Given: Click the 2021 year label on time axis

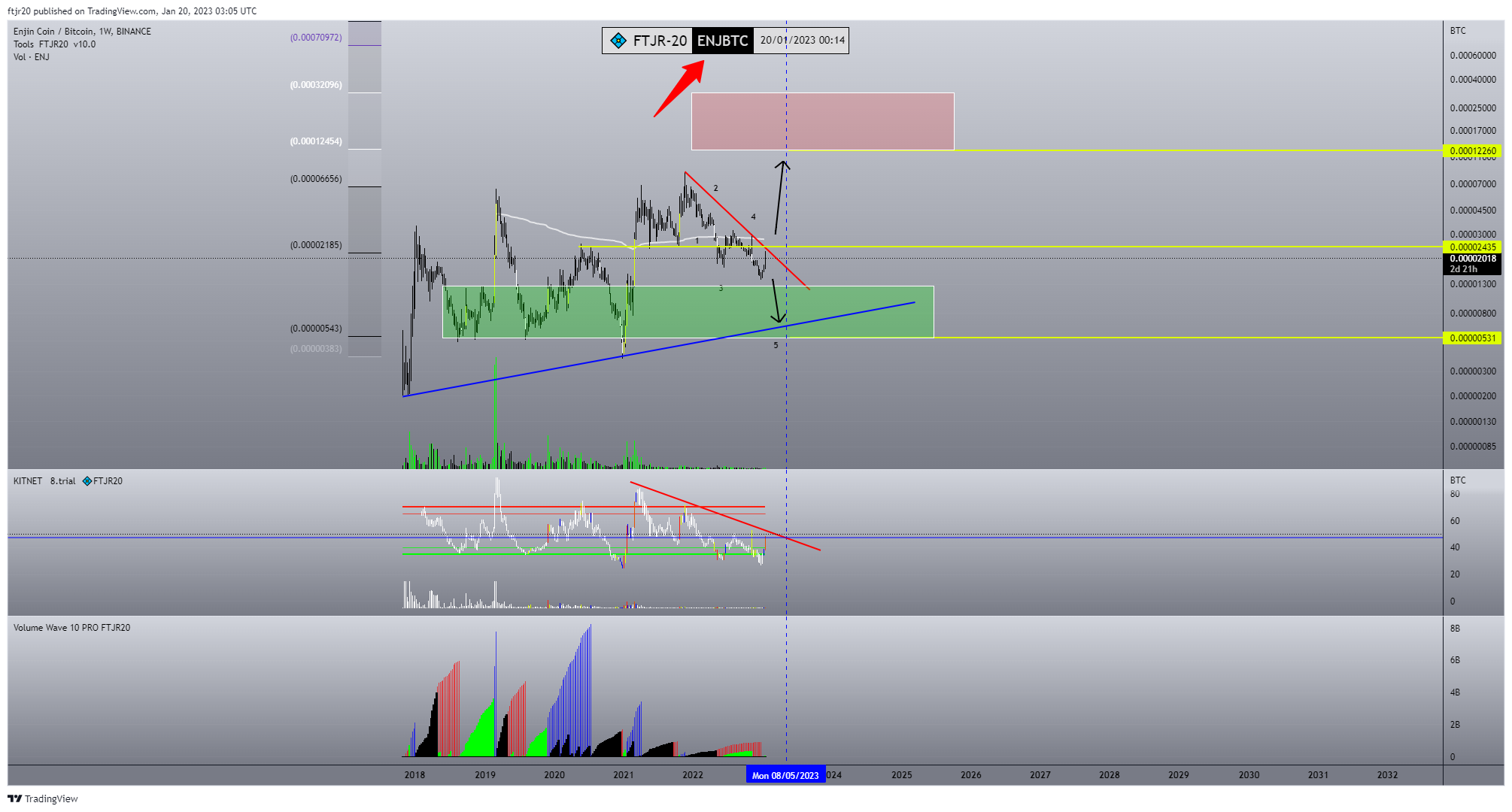Looking at the screenshot, I should pyautogui.click(x=624, y=775).
